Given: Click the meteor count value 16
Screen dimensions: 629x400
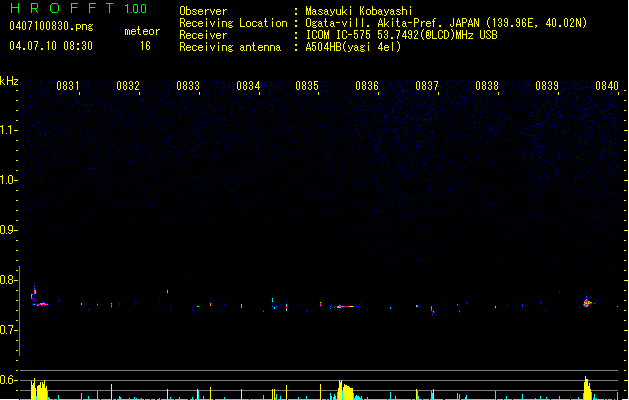Looking at the screenshot, I should pyautogui.click(x=145, y=46).
